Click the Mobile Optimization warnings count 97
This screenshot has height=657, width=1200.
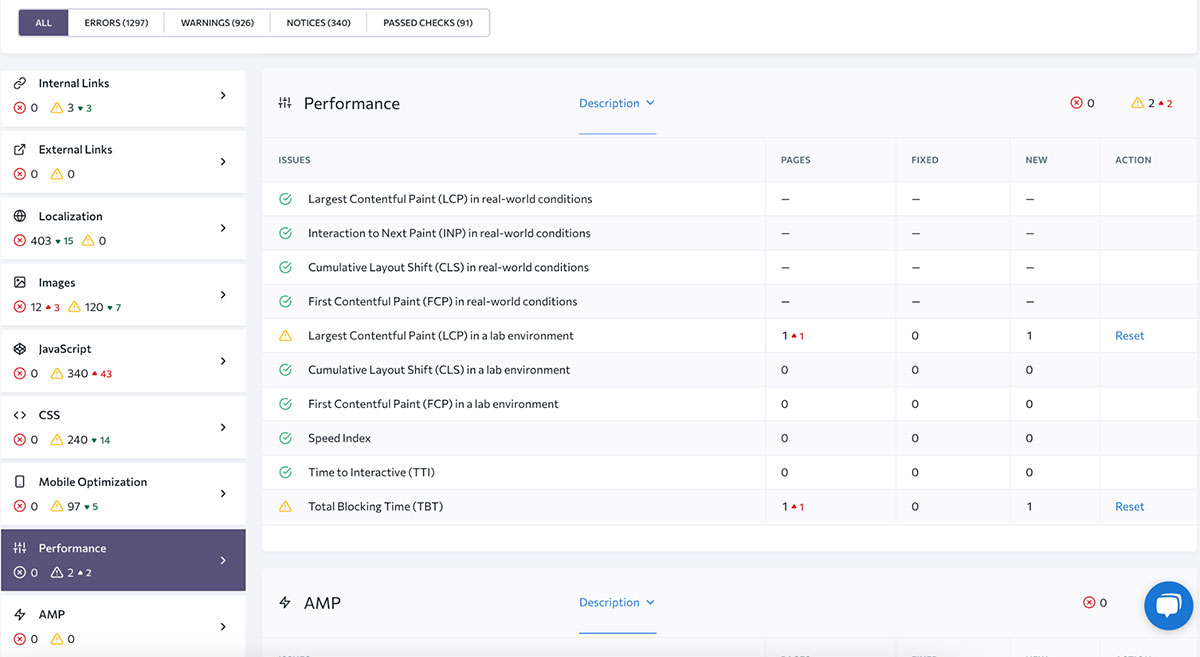[x=74, y=507]
